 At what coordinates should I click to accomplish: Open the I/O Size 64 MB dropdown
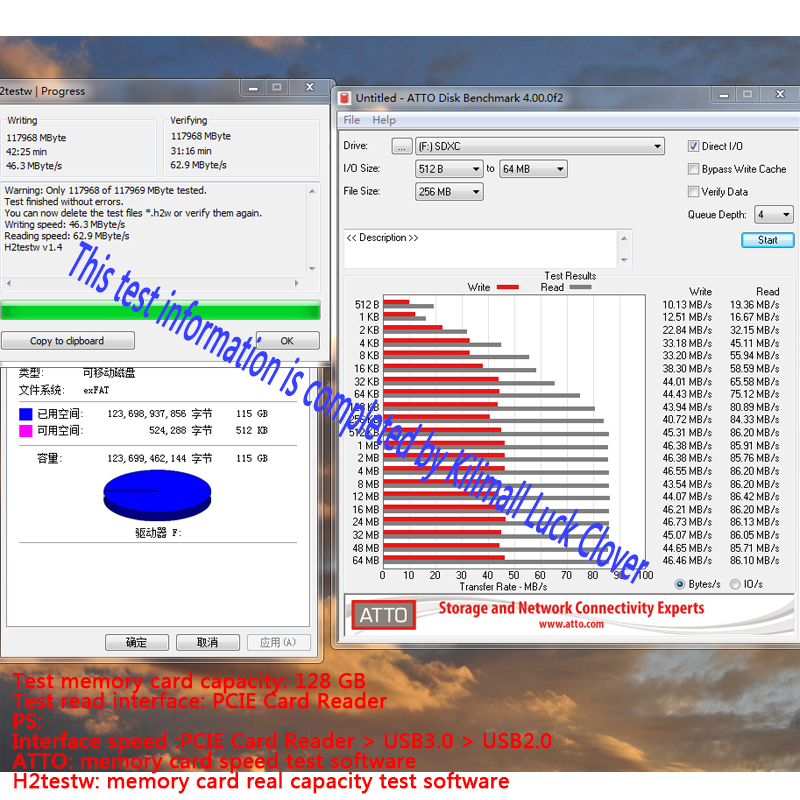(533, 169)
